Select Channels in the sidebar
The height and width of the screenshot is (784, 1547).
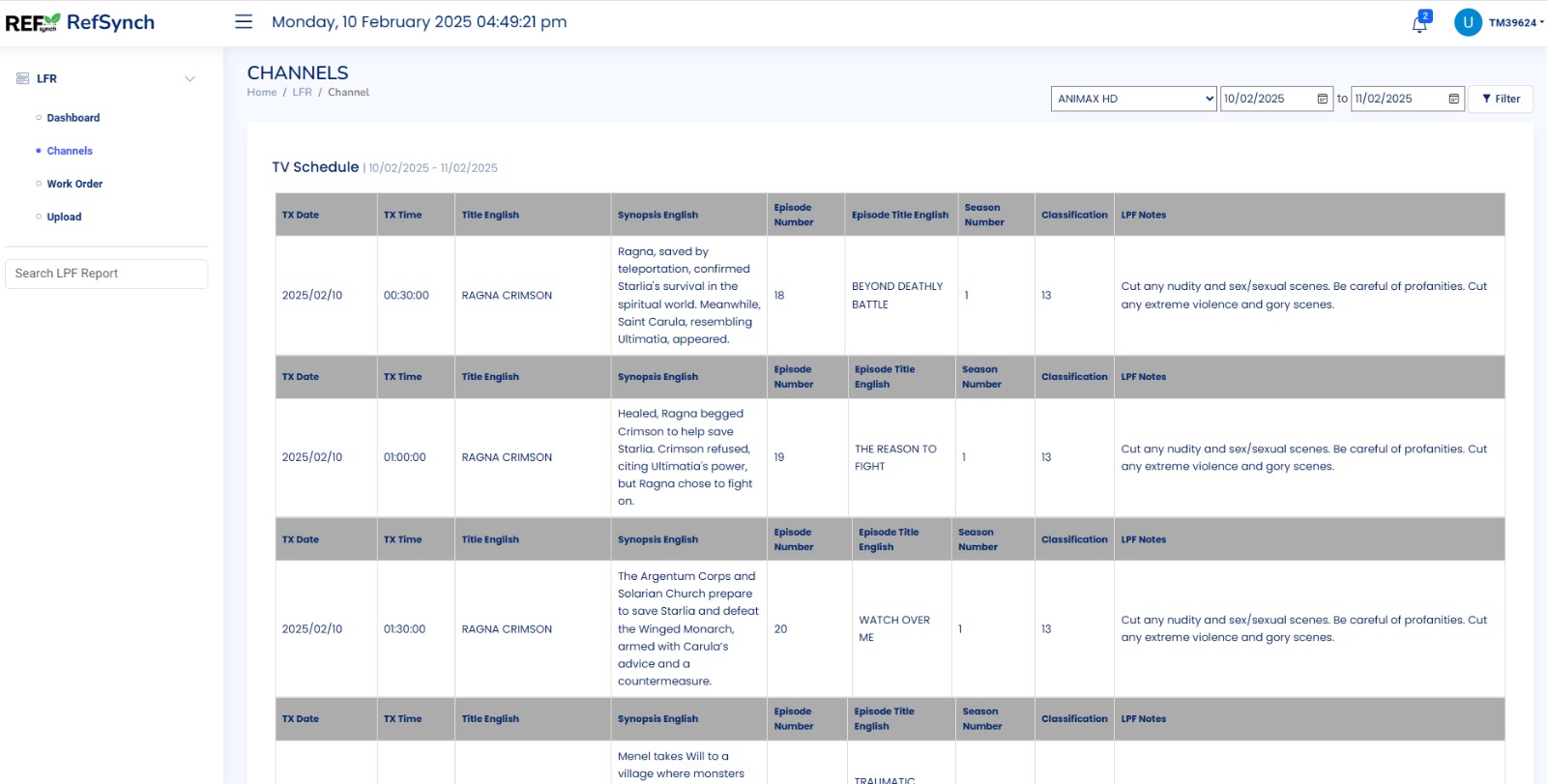point(70,151)
